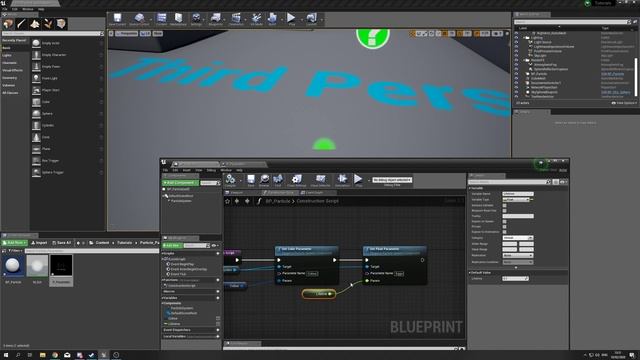The height and width of the screenshot is (360, 640).
Task: Open Blueprints menu in main toolbar
Action: (216, 19)
